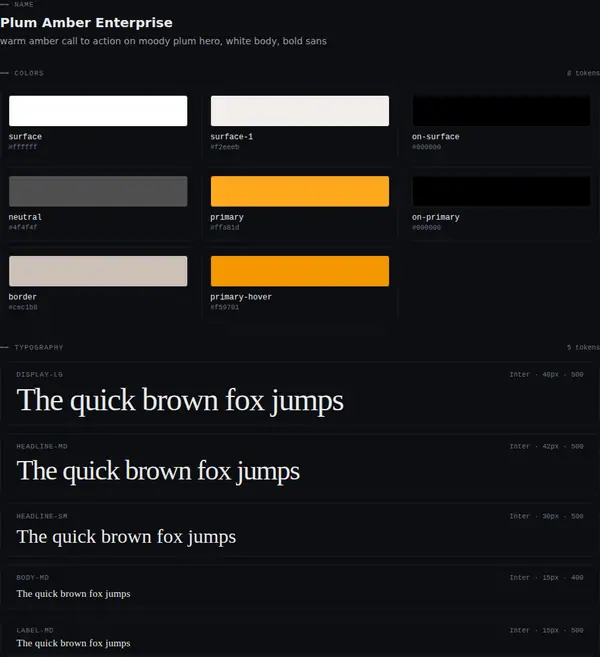Viewport: 600px width, 657px height.
Task: Click the '5 tokens' count label
Action: coord(583,348)
